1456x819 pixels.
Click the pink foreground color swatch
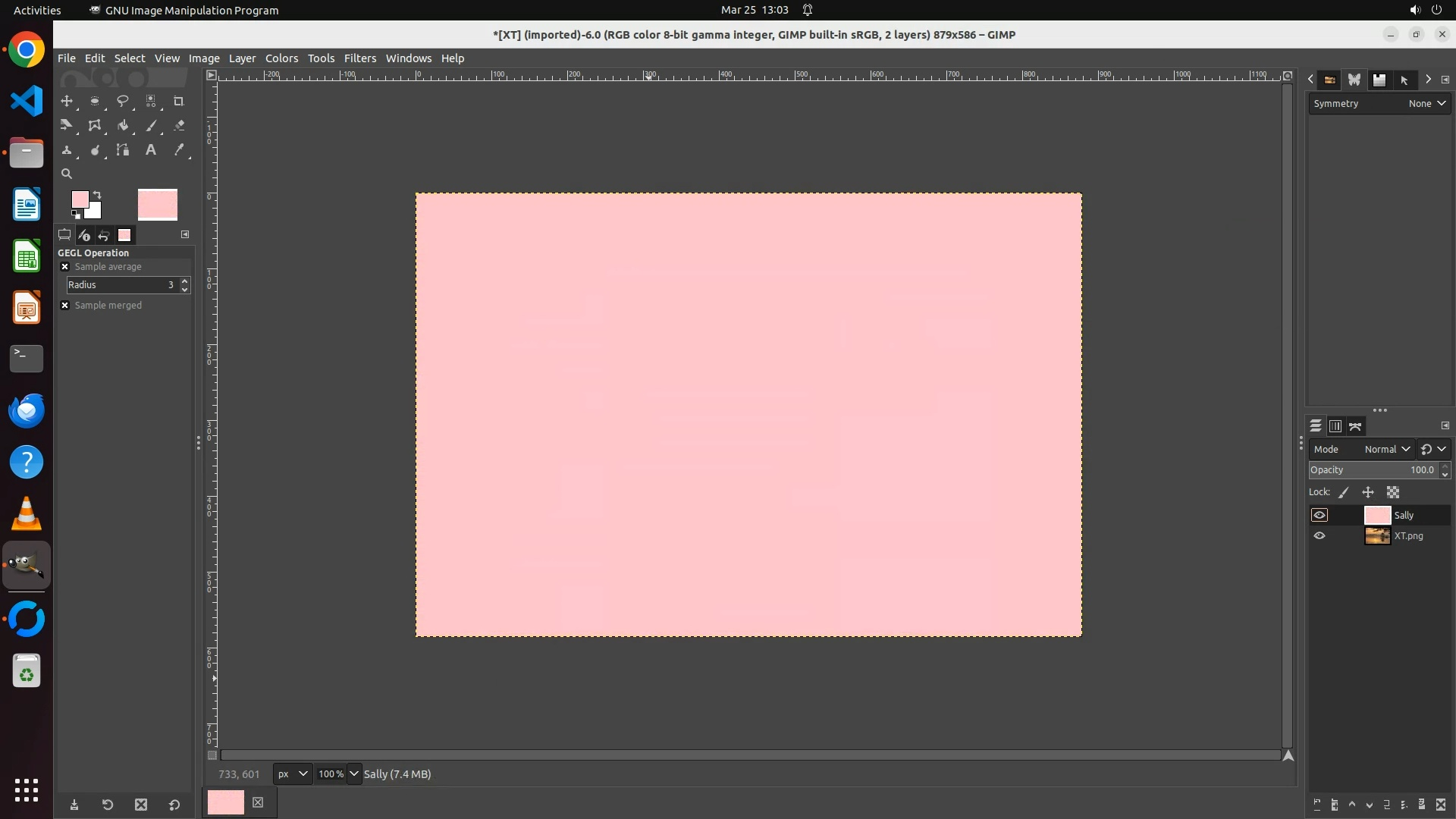[80, 199]
